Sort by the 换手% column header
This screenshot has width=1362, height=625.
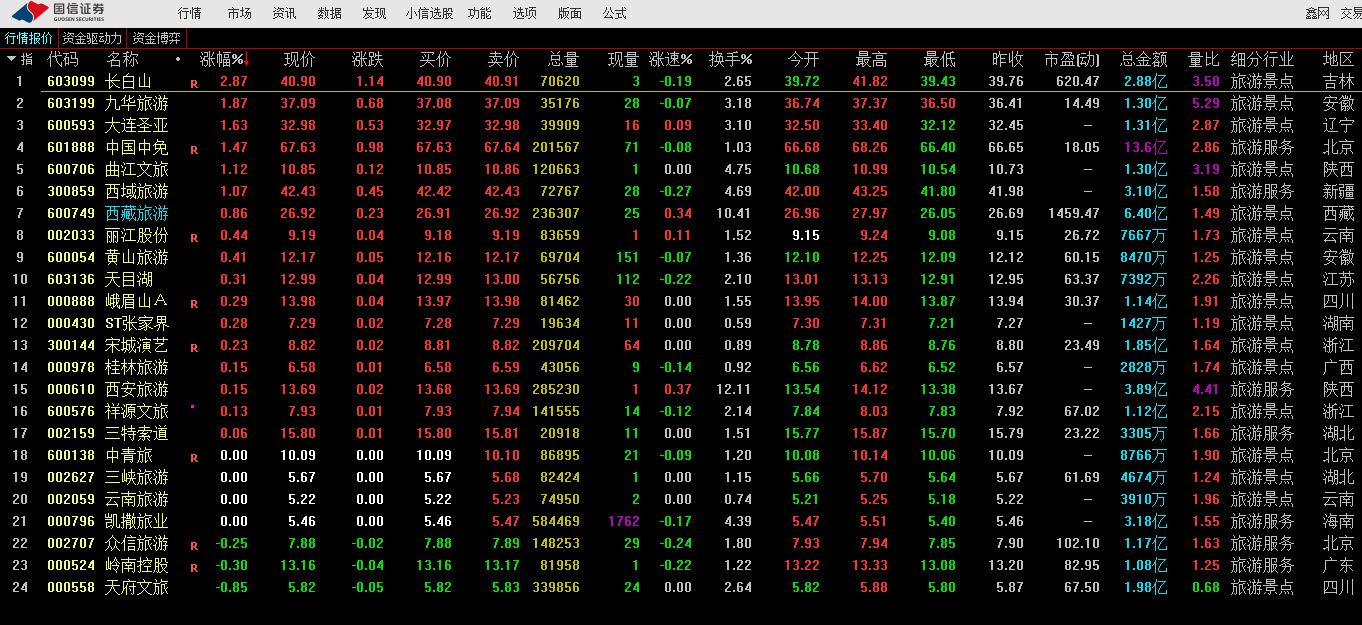[x=730, y=59]
